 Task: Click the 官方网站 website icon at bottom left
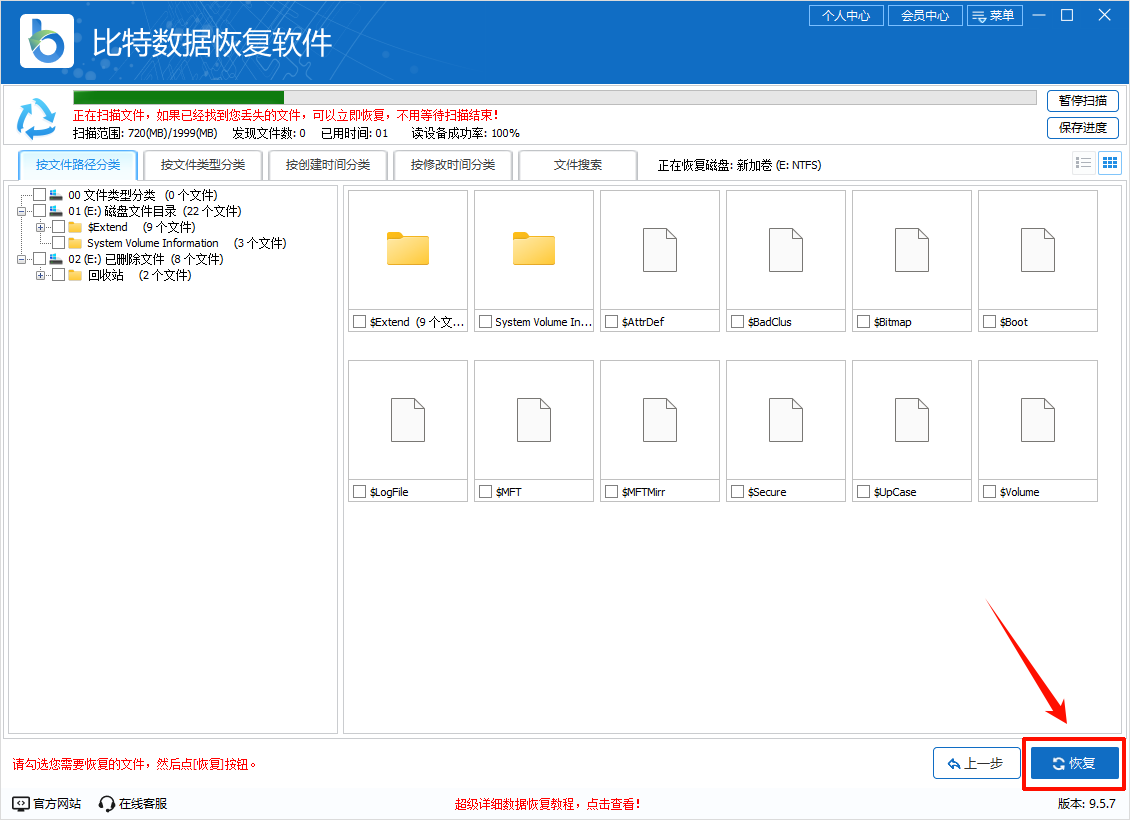pos(18,802)
